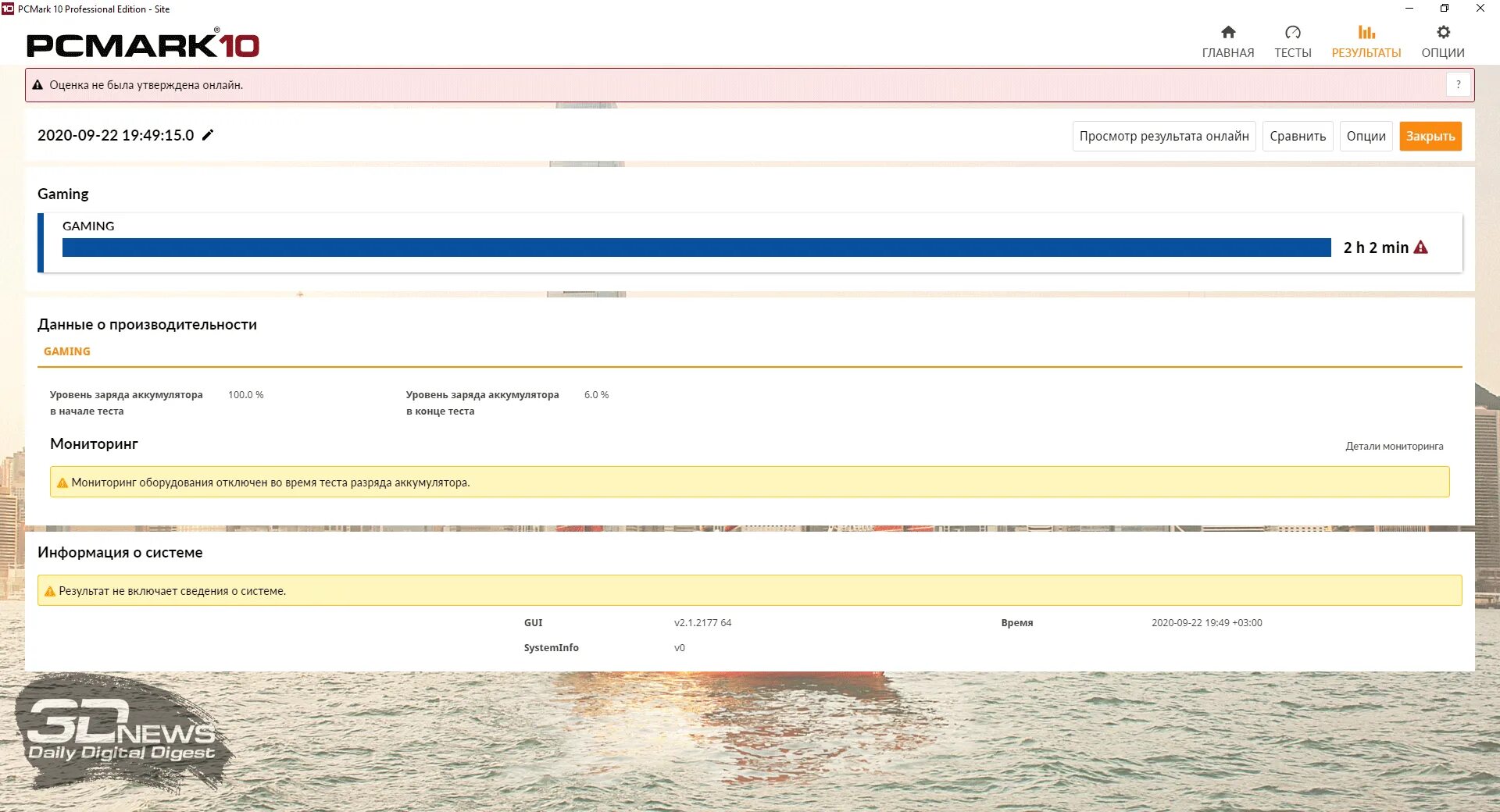This screenshot has width=1500, height=812.
Task: Open the РЕЗУЛЬТАТЫ bar chart icon
Action: pyautogui.click(x=1366, y=32)
